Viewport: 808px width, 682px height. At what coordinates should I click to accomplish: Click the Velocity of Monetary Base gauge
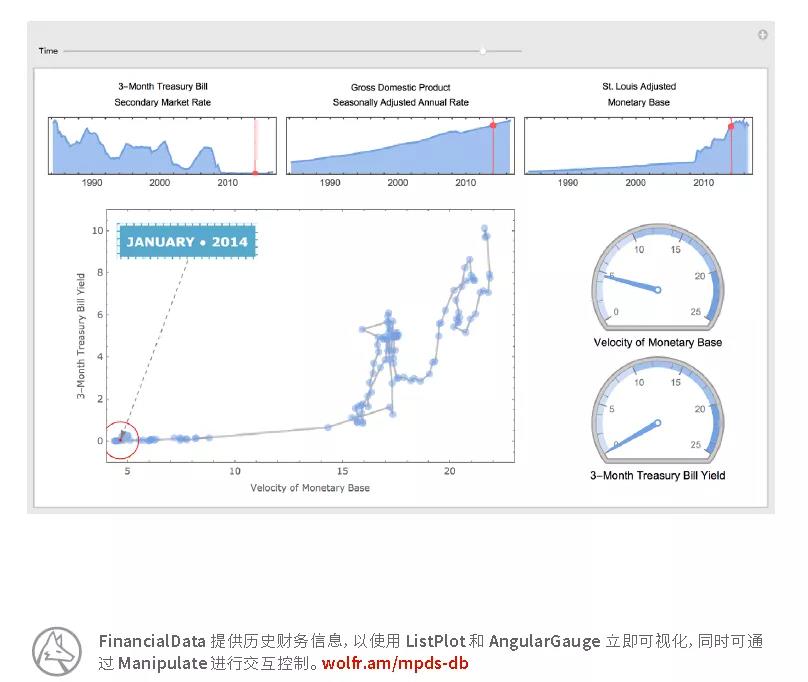tap(658, 277)
